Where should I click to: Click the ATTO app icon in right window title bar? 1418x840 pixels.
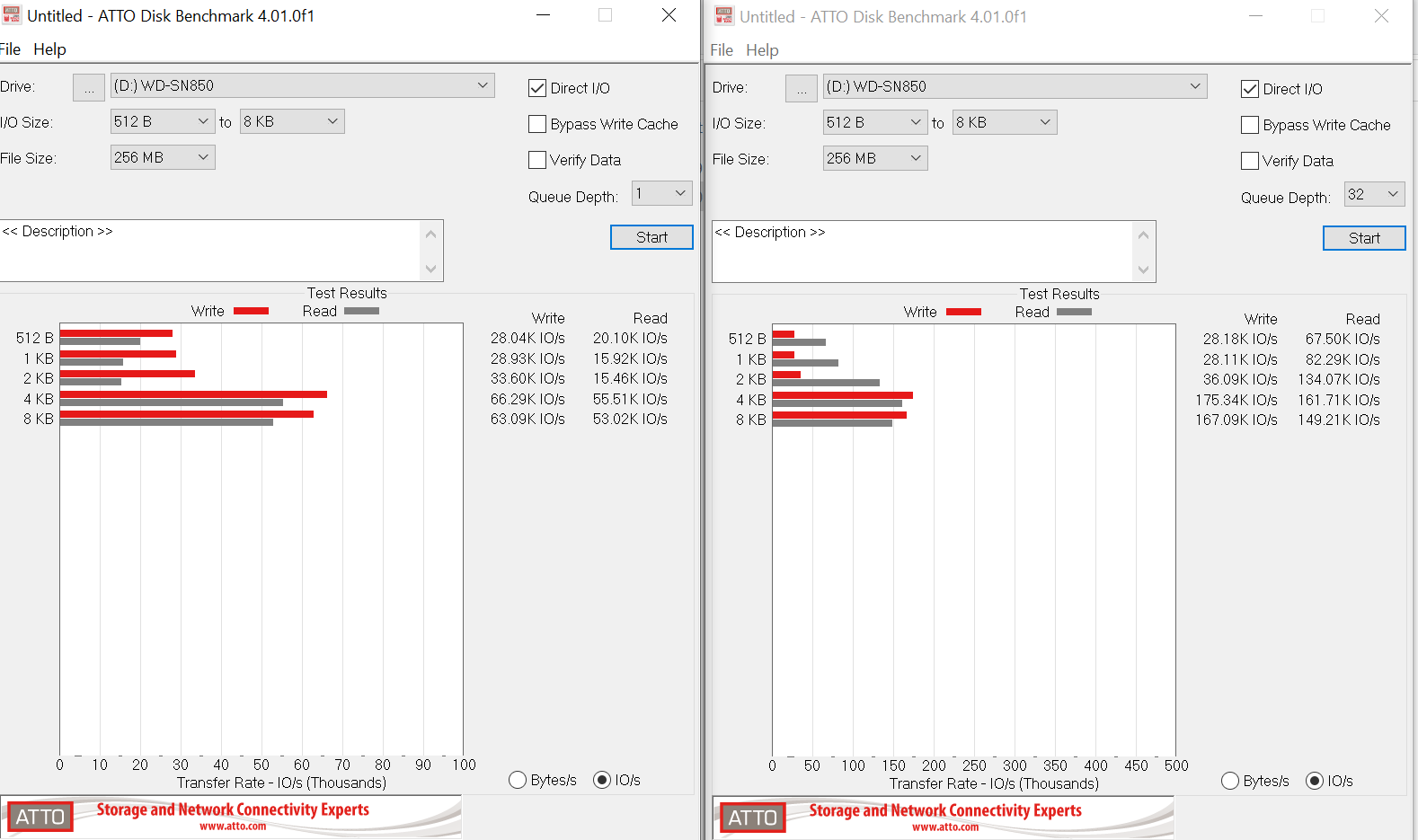coord(723,16)
